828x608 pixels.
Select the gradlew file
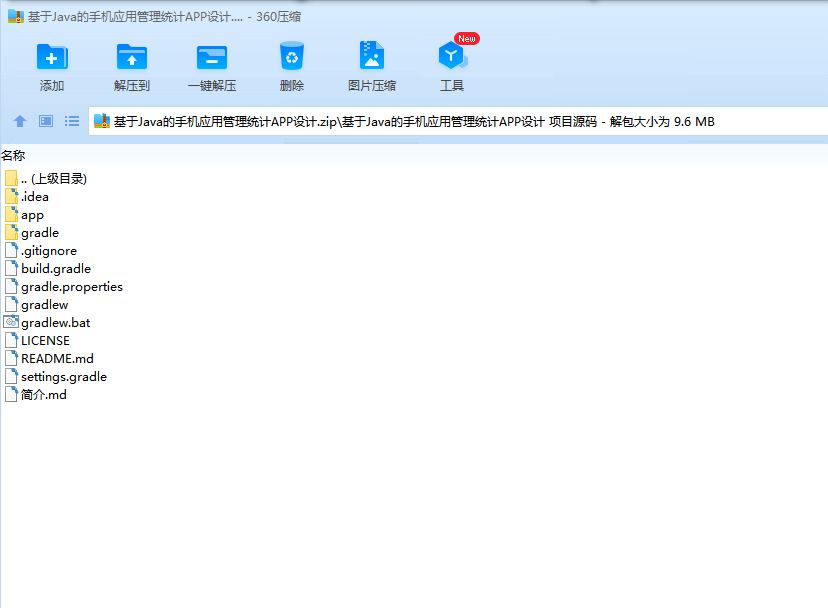click(x=44, y=305)
